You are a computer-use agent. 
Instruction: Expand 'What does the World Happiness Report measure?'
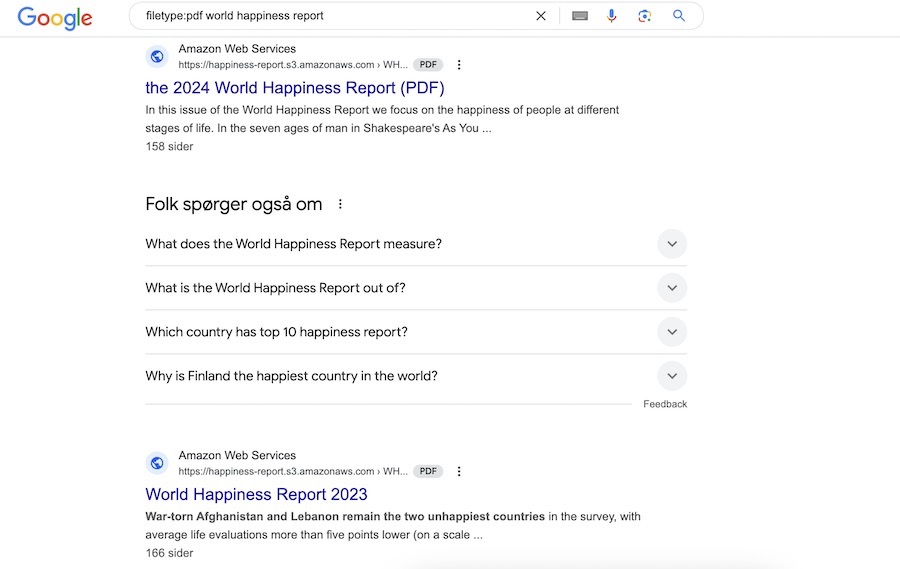tap(416, 244)
